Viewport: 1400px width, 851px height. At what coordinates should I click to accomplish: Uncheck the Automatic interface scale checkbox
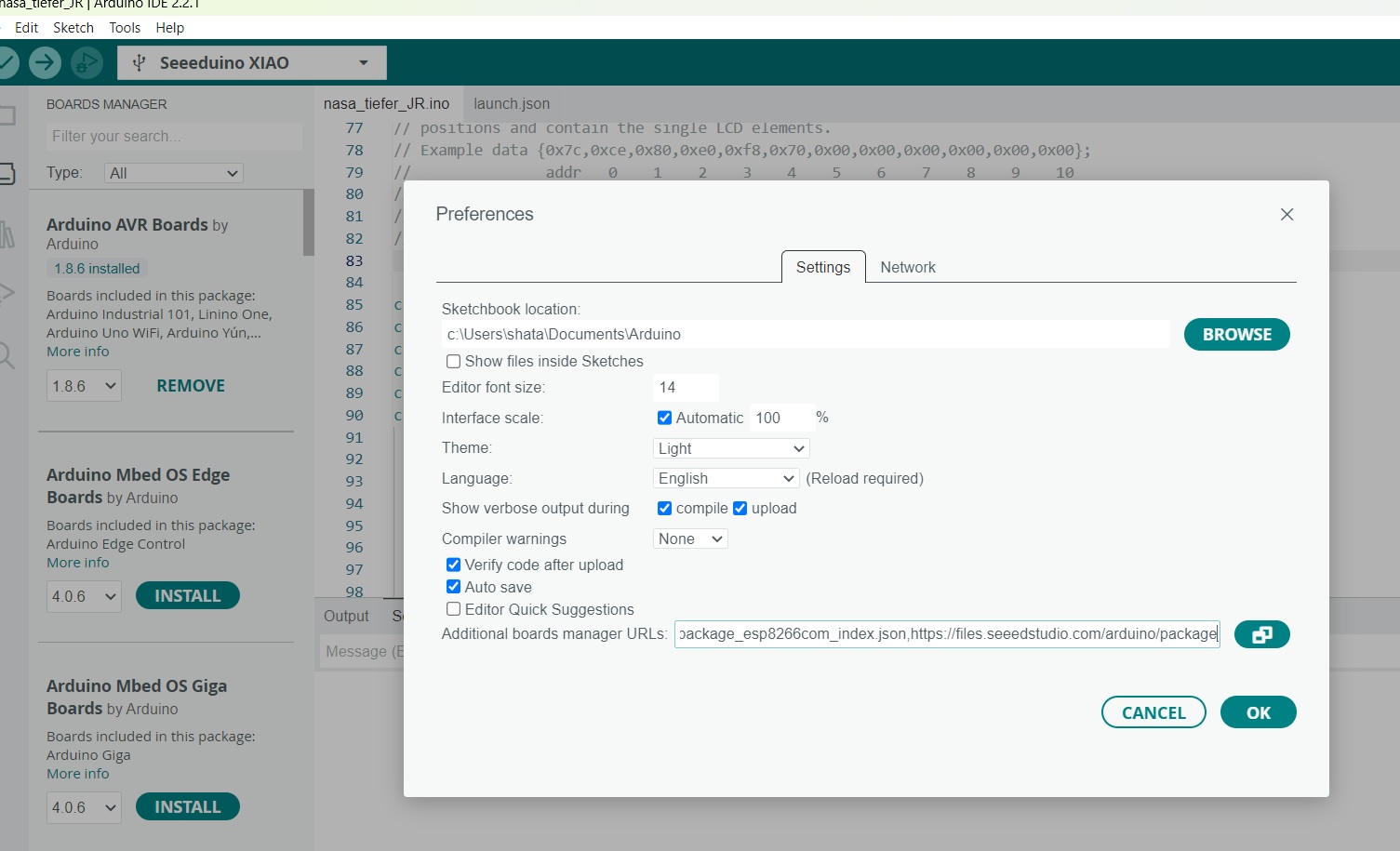click(664, 418)
